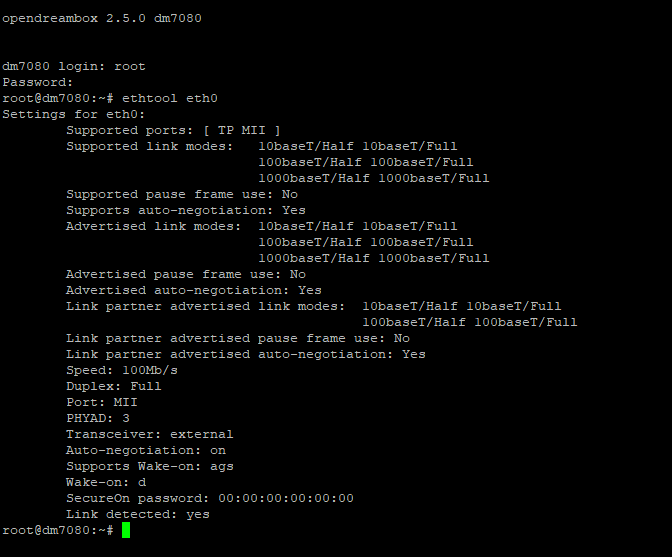
Task: Click the "Password:" prompt line
Action: tap(38, 82)
